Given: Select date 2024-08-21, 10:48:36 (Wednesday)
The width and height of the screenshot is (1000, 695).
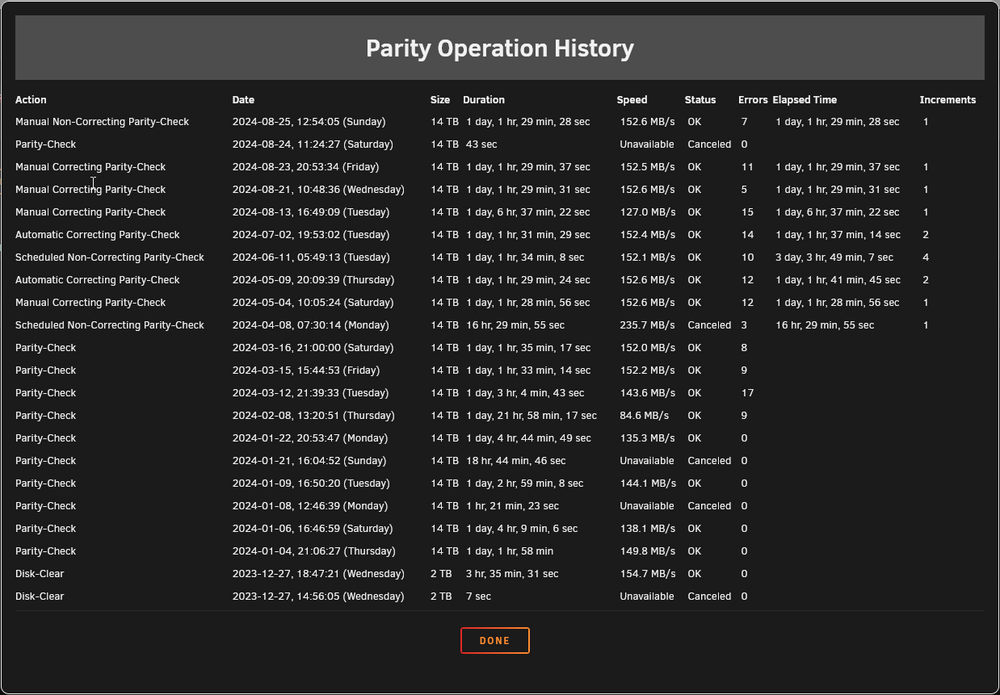Looking at the screenshot, I should click(318, 189).
